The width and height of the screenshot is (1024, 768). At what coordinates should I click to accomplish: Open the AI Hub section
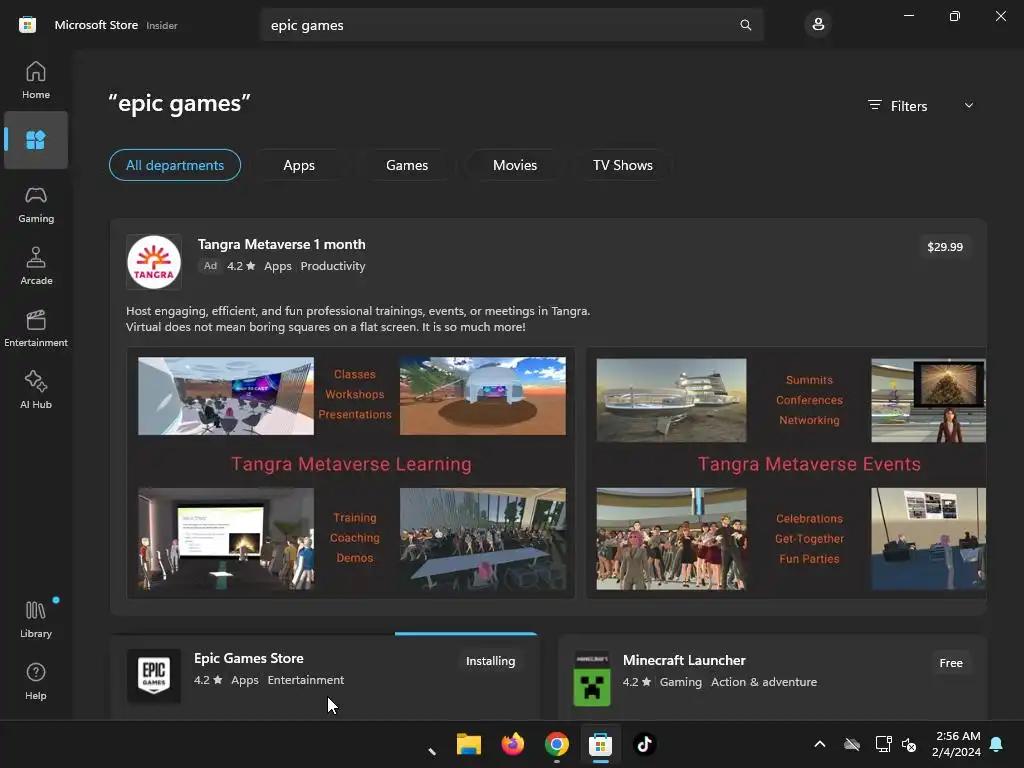point(36,391)
